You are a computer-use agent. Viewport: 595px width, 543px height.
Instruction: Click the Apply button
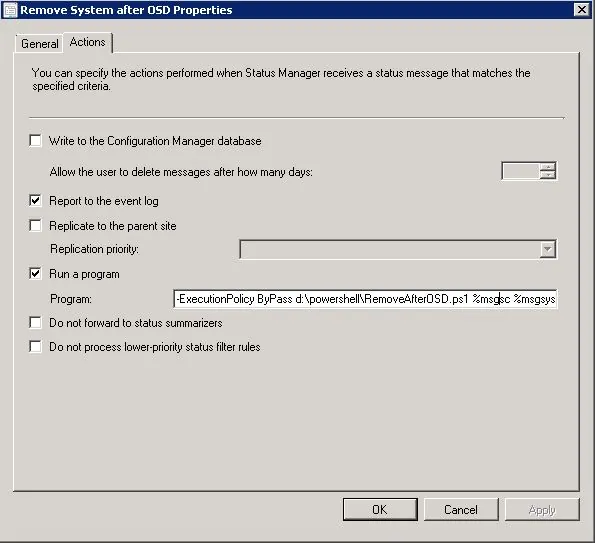pyautogui.click(x=542, y=510)
